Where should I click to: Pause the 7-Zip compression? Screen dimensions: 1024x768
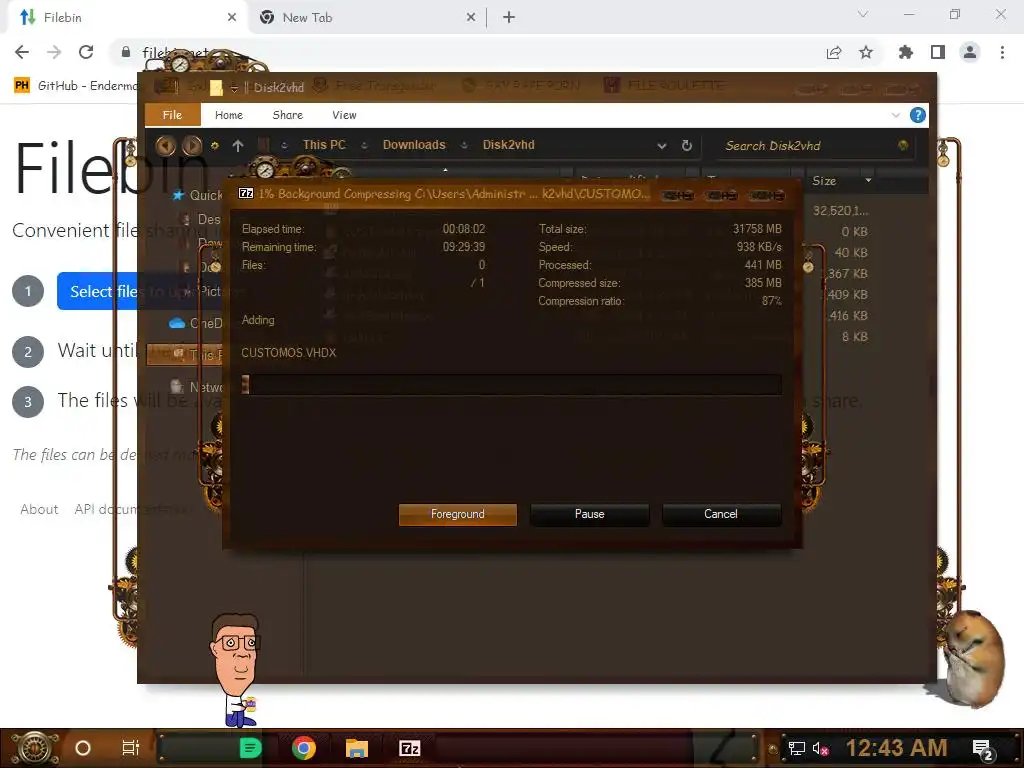589,514
